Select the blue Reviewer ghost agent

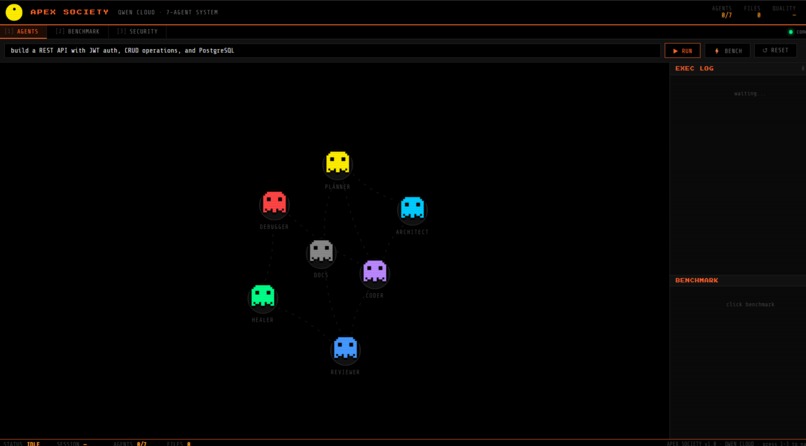click(345, 348)
